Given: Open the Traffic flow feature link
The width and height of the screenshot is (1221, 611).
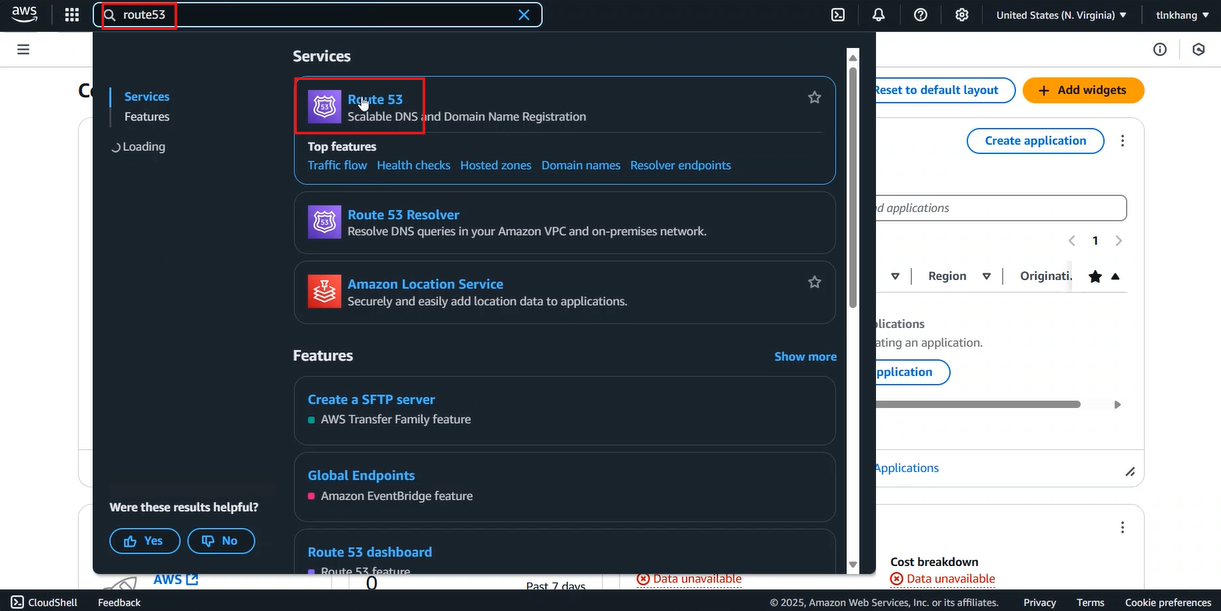Looking at the screenshot, I should tap(337, 165).
